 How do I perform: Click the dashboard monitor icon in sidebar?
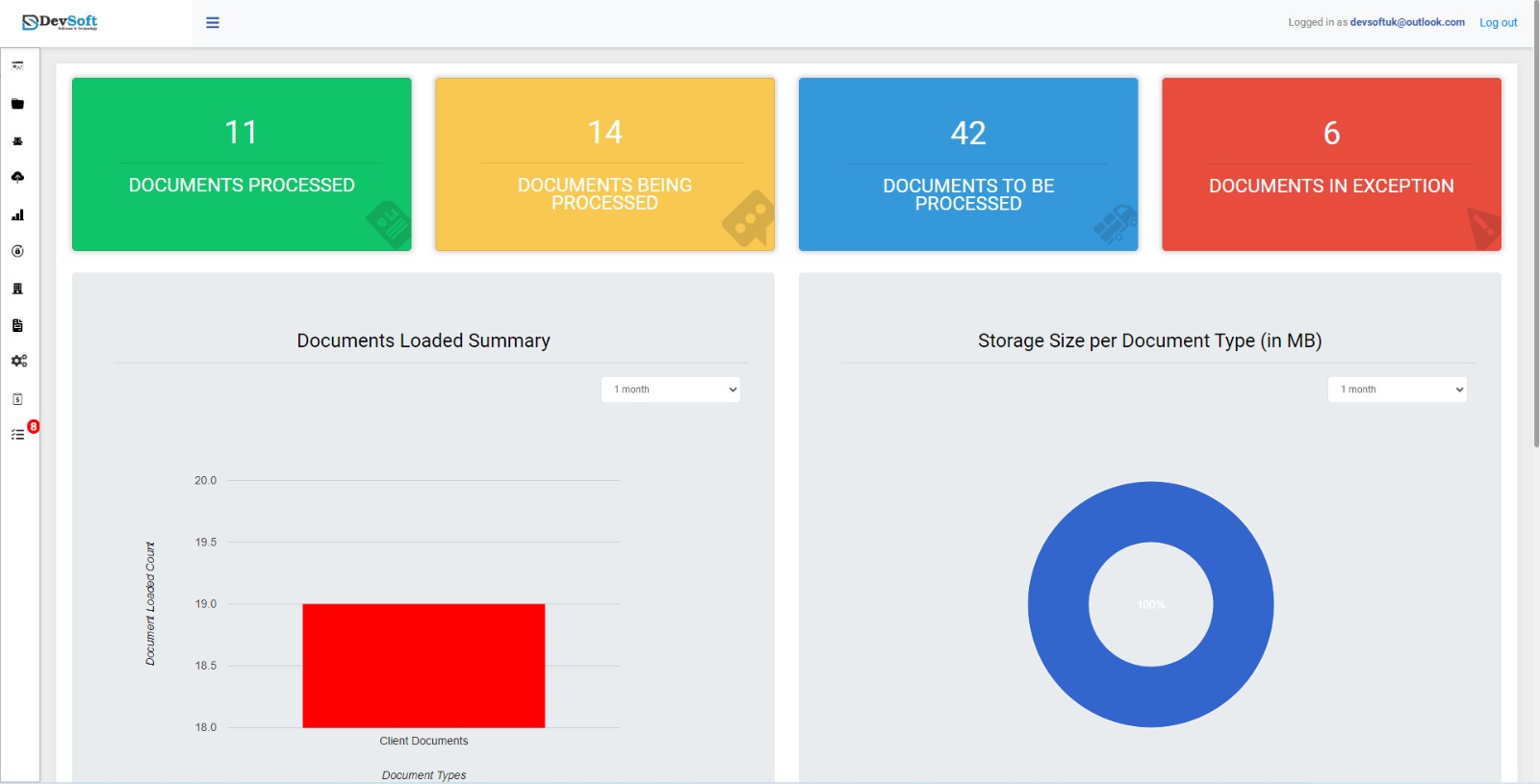tap(17, 66)
